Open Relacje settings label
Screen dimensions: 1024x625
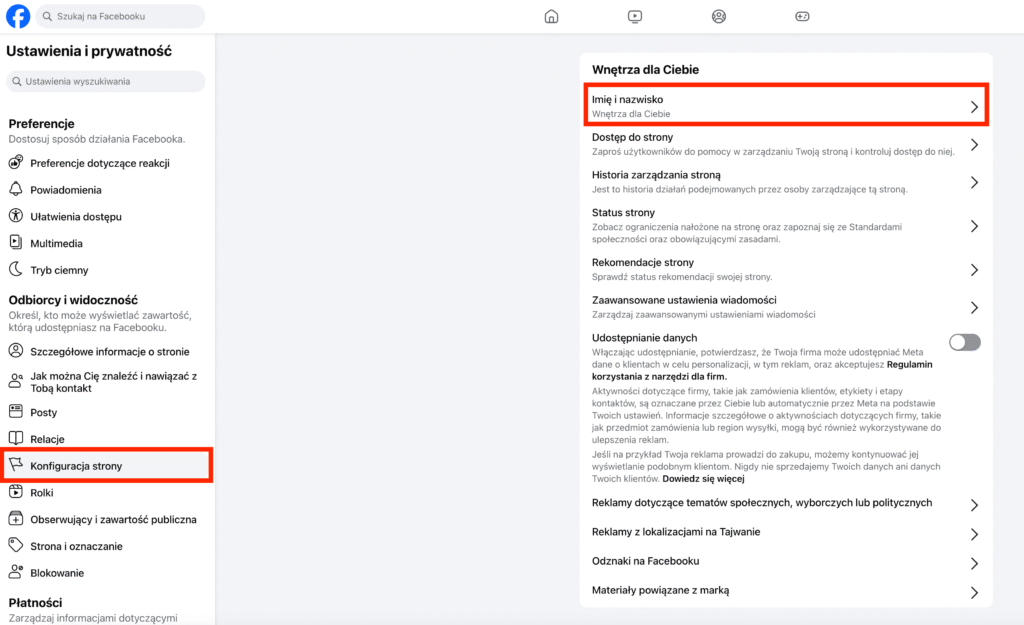(47, 439)
